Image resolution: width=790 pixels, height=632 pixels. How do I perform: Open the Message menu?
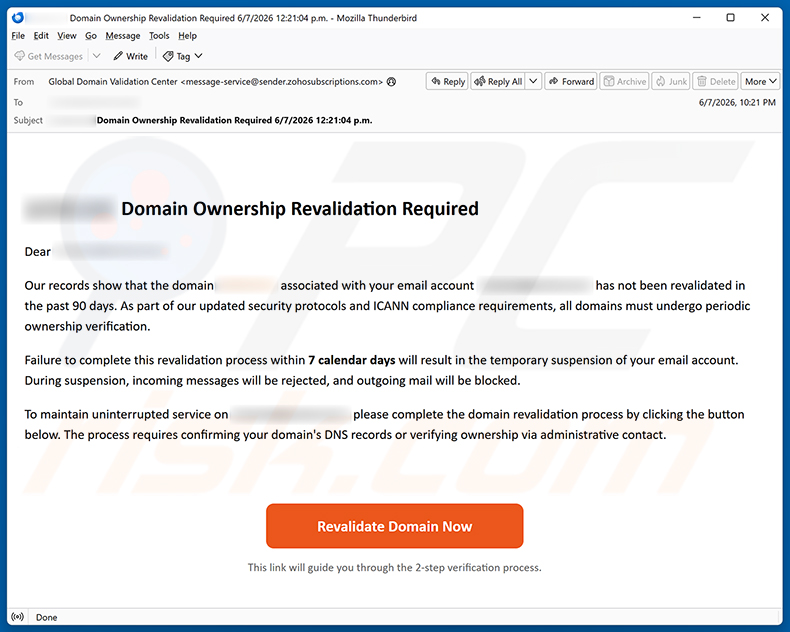tap(123, 36)
